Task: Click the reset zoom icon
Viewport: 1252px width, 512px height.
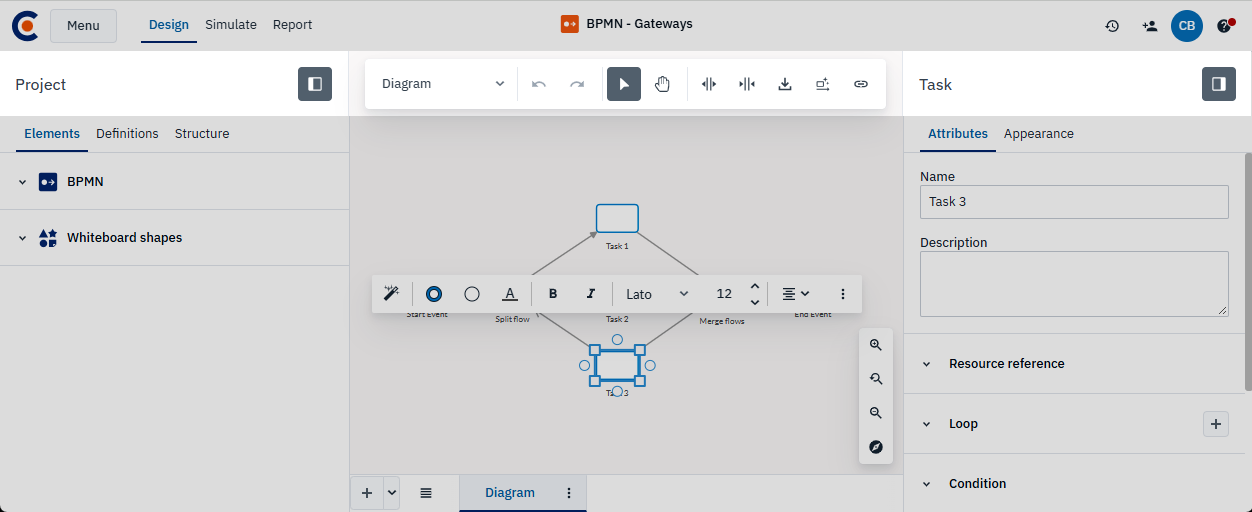Action: point(876,379)
